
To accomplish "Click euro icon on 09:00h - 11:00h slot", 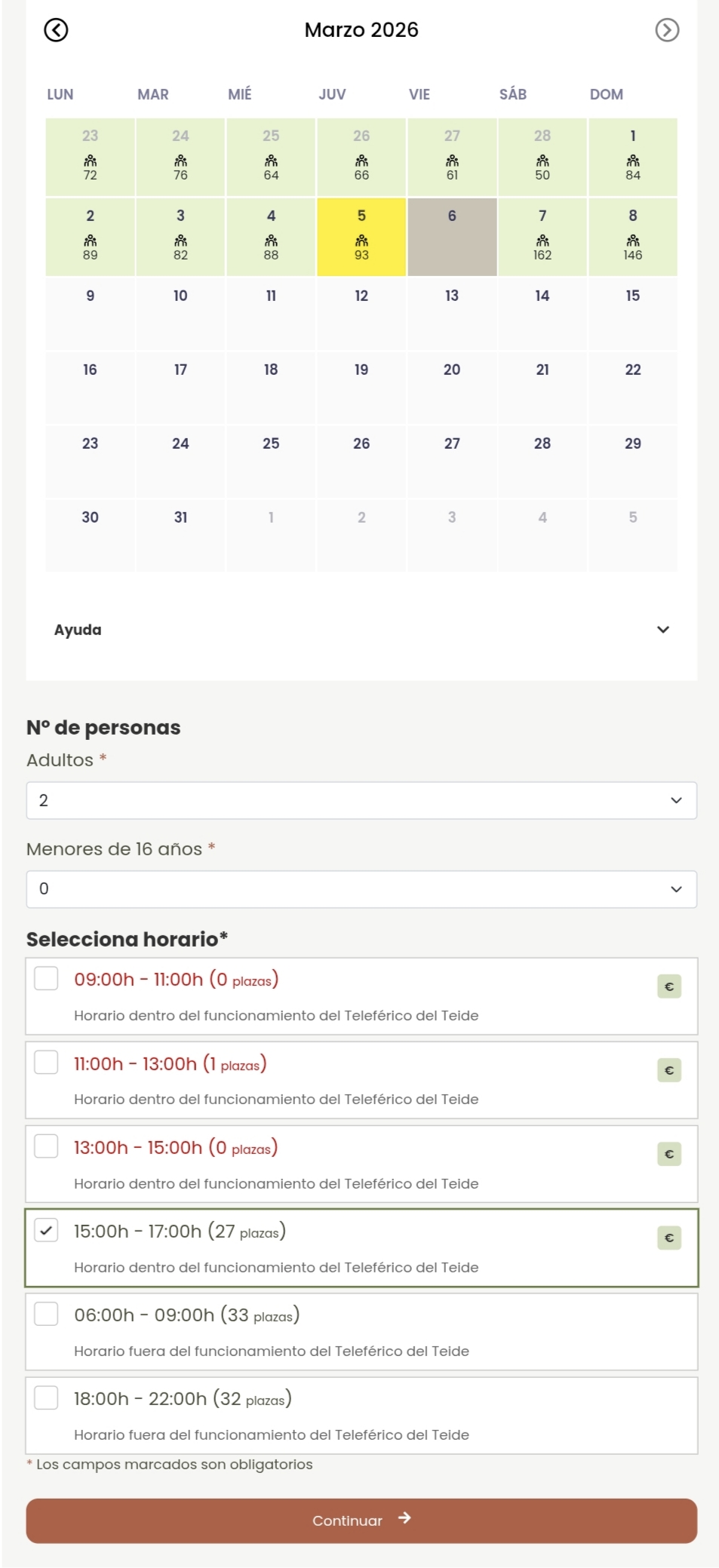I will 669,987.
